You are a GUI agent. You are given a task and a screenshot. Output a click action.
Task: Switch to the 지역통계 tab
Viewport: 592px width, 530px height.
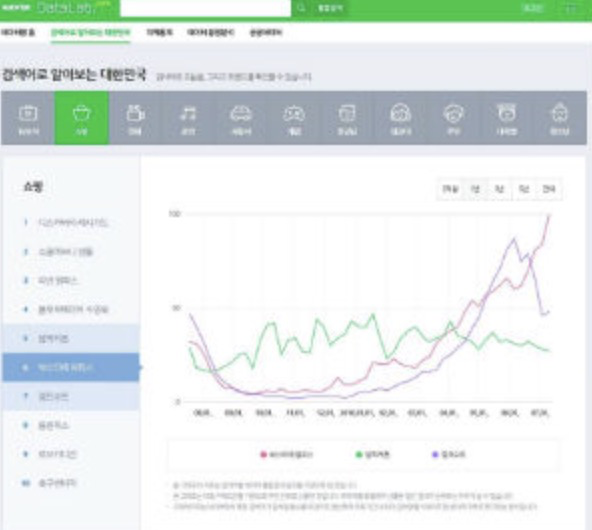point(159,32)
